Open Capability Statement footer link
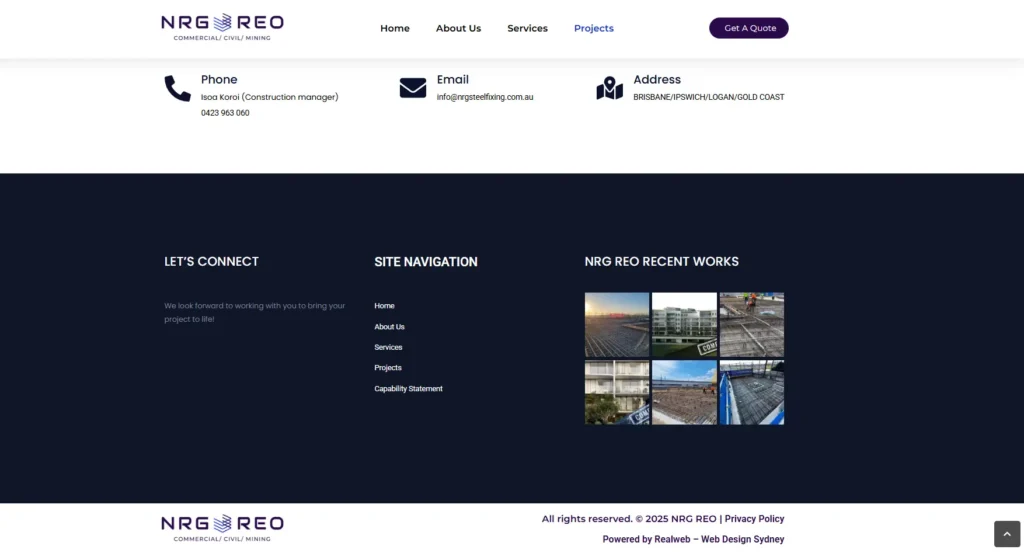 click(408, 389)
